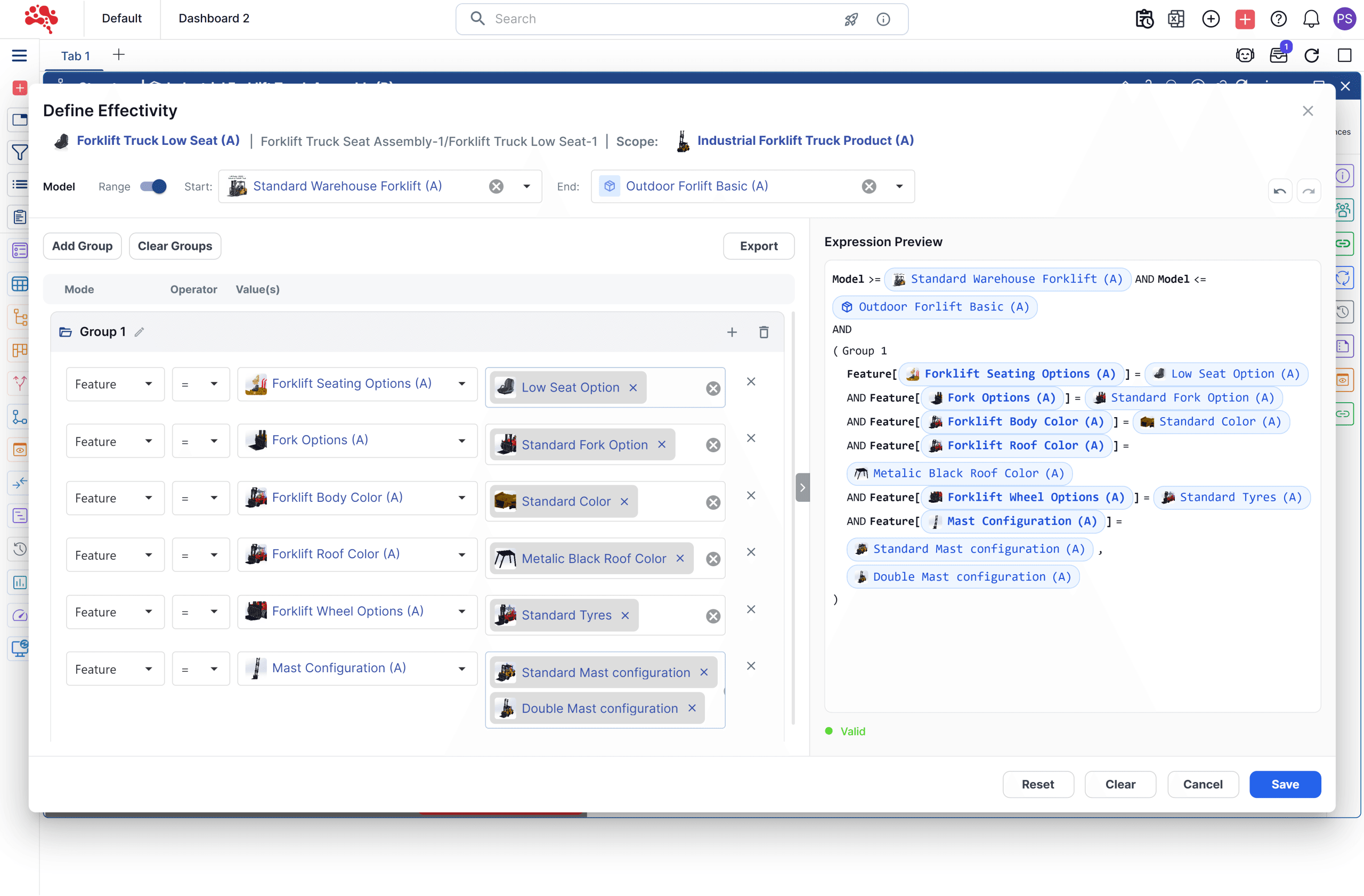1364x896 pixels.
Task: Open the hamburger navigation menu
Action: coord(20,55)
